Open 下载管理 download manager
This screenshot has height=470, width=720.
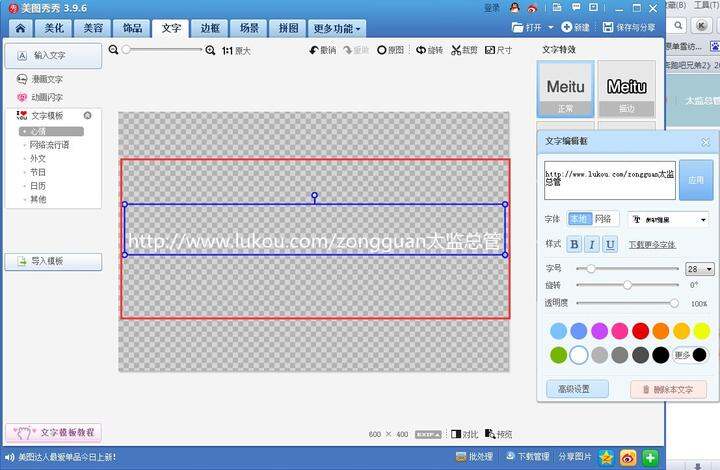528,457
